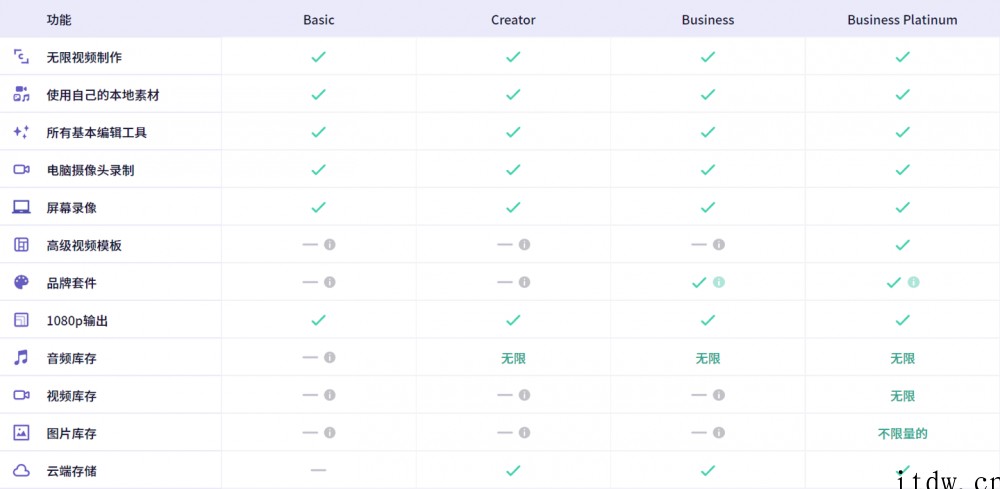Click the unlimited video creation icon
The image size is (1000, 489).
pyautogui.click(x=22, y=57)
